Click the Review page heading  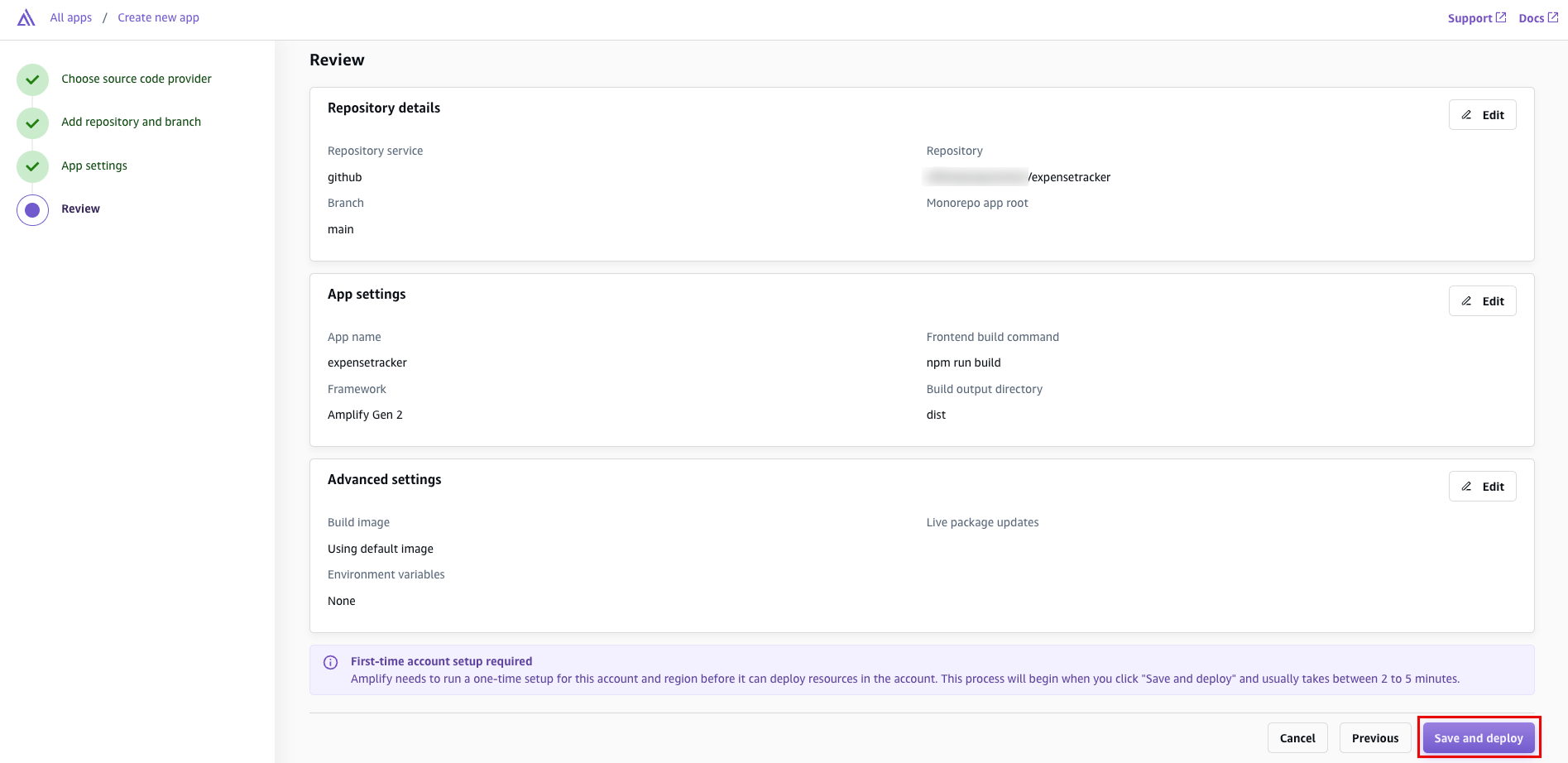coord(337,60)
